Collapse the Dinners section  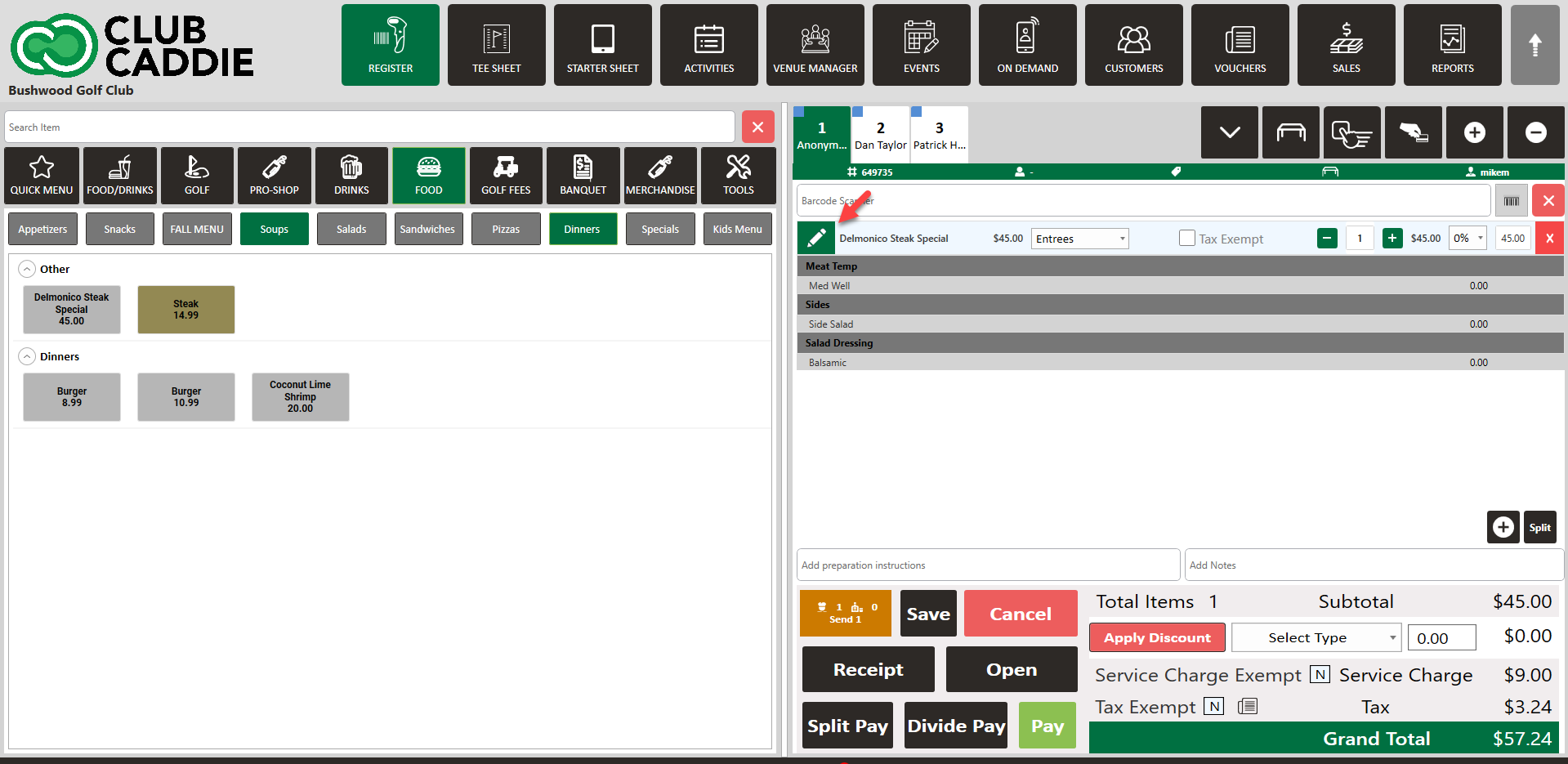pos(27,357)
